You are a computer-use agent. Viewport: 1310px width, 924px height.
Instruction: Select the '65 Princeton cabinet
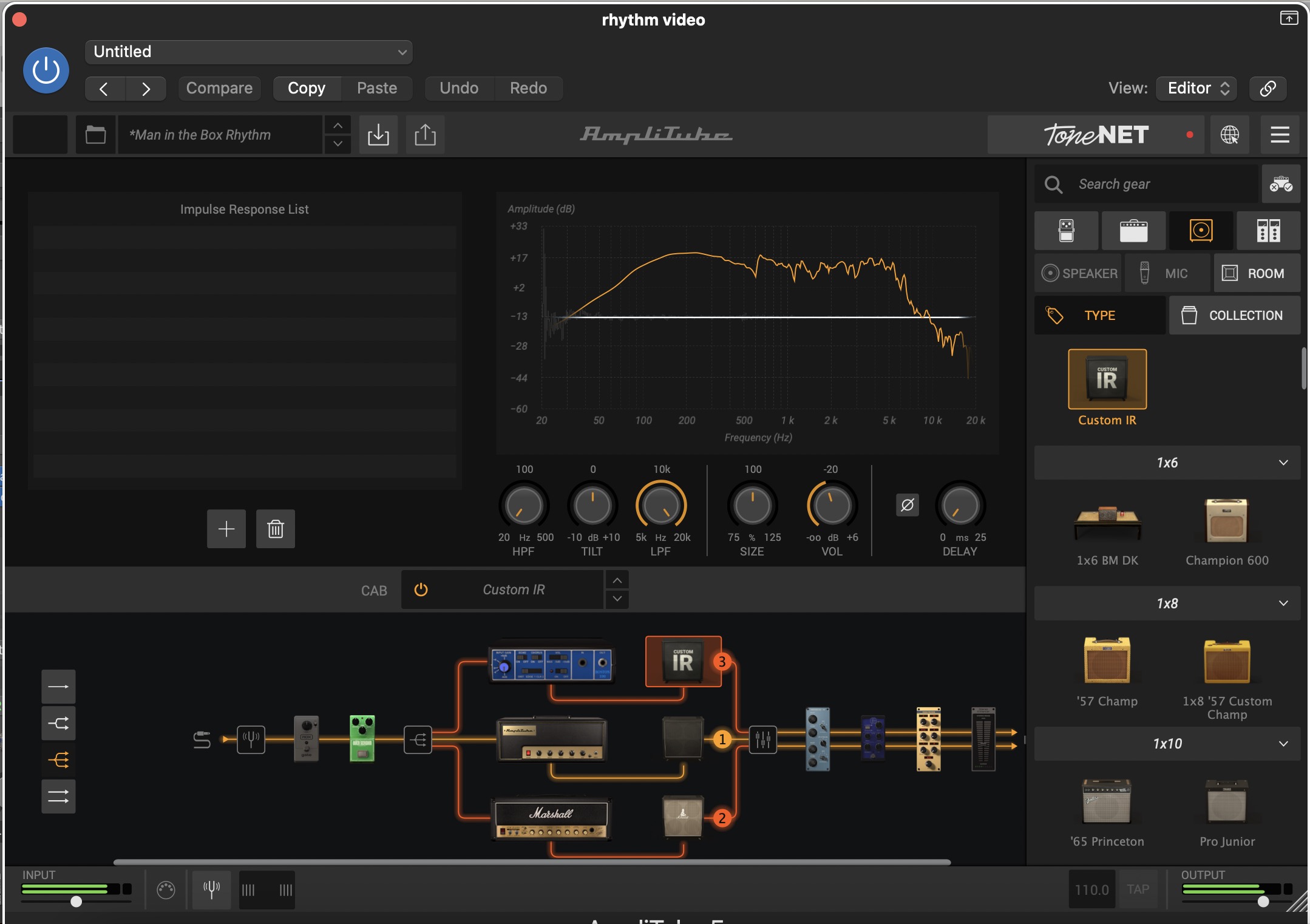[x=1107, y=801]
